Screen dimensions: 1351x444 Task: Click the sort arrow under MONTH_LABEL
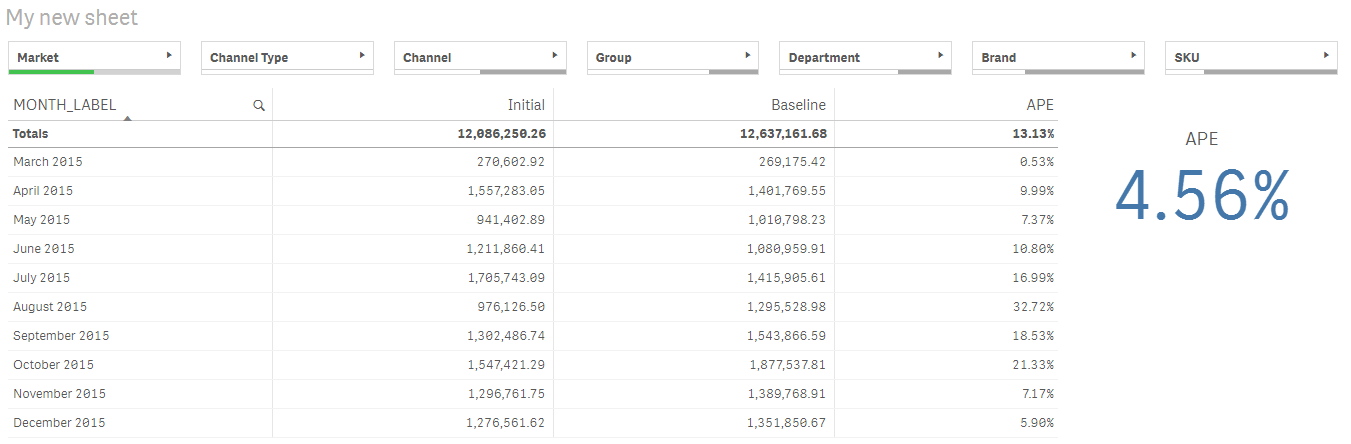(x=128, y=118)
